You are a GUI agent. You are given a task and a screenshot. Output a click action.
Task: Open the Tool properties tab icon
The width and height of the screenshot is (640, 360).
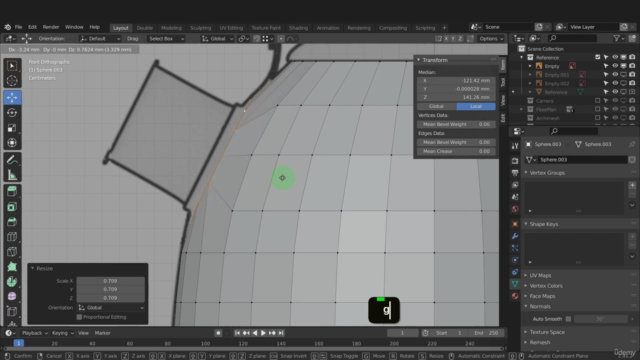pos(515,146)
